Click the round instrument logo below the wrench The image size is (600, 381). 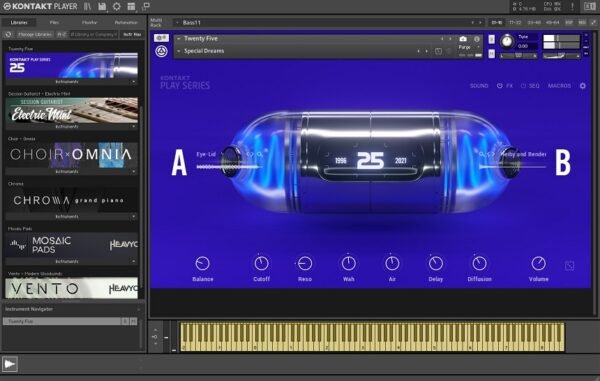[161, 51]
